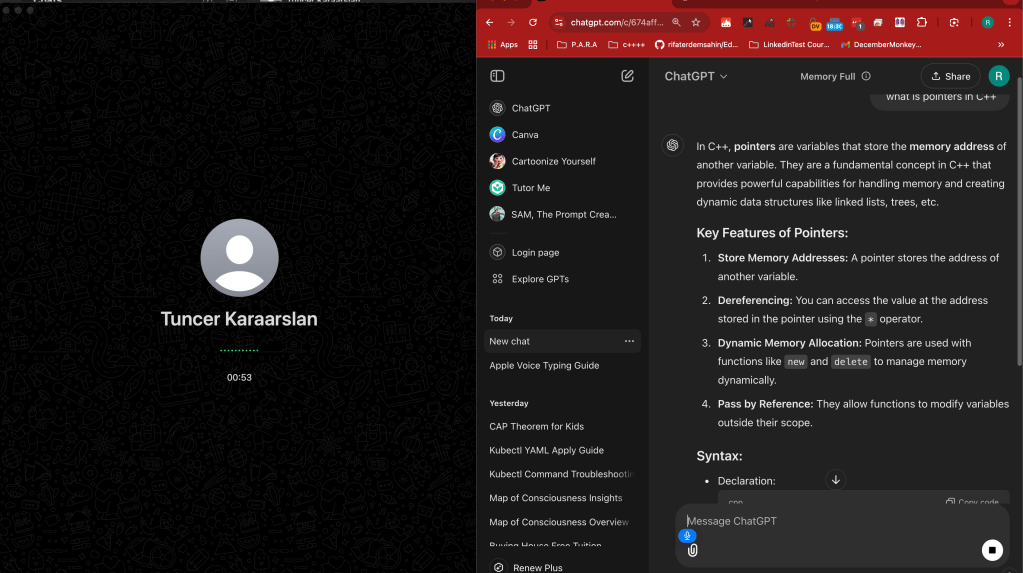Open rifaterdemsahin GitHub bookmark
Image resolution: width=1023 pixels, height=573 pixels.
coord(696,44)
